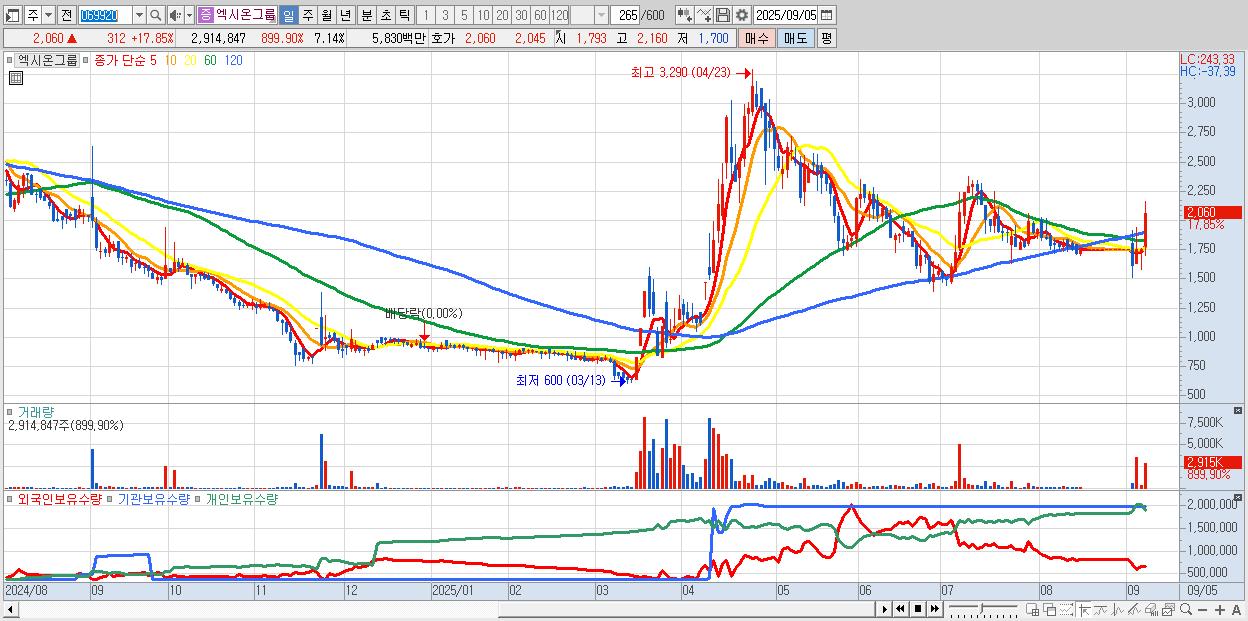Click the line chart checkmark tool icon

coord(703,15)
